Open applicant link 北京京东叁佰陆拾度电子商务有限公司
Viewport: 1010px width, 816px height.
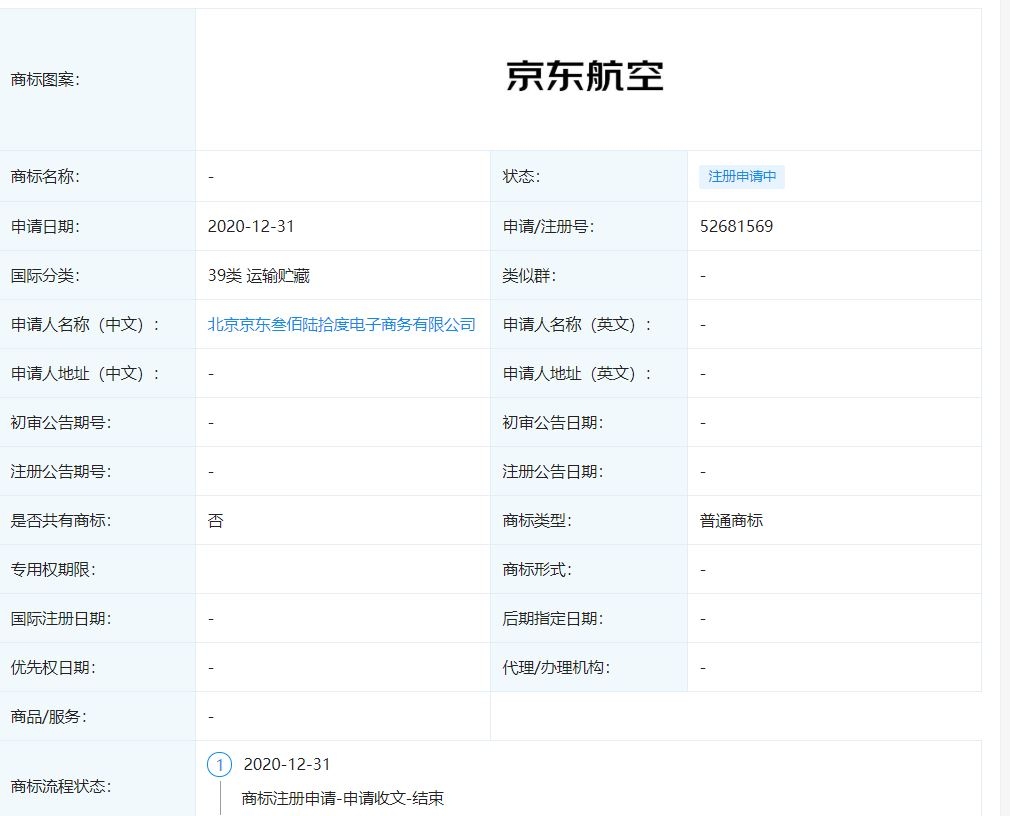click(x=341, y=325)
